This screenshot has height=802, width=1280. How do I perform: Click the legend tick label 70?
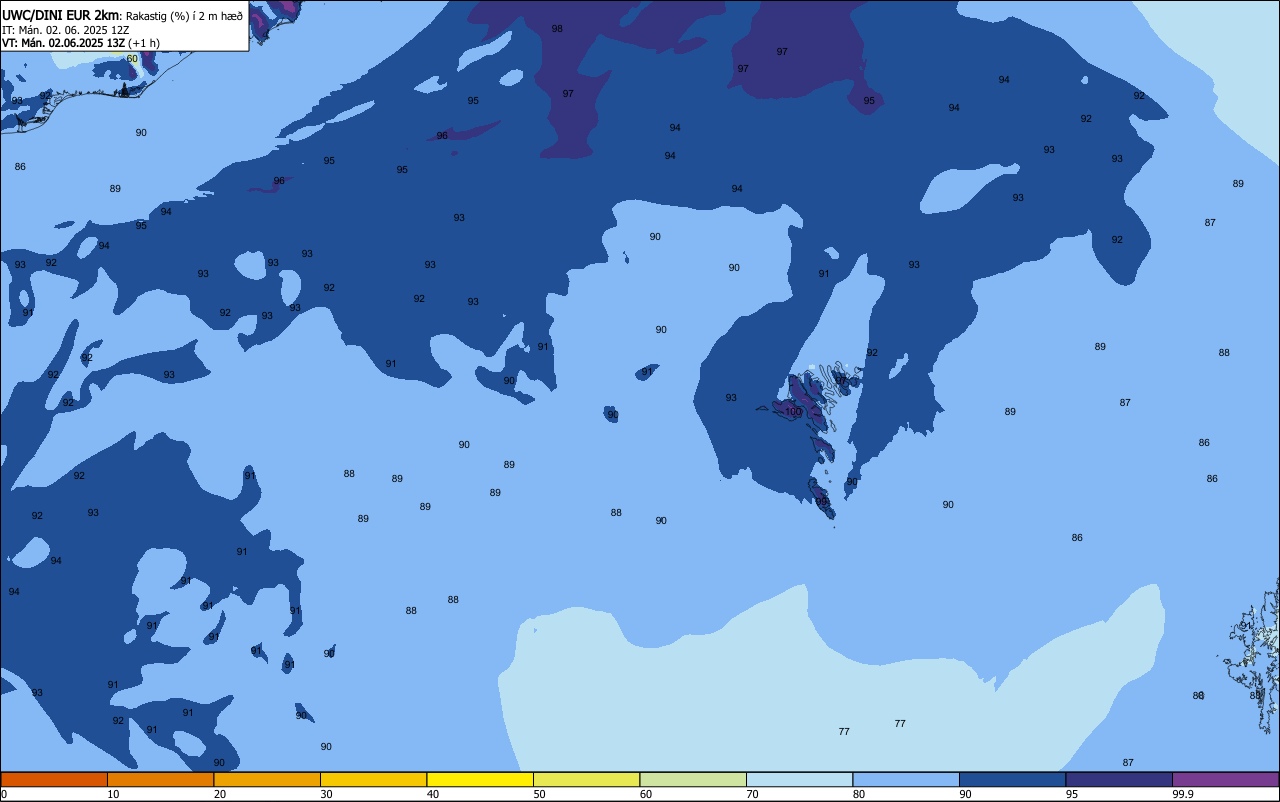752,794
